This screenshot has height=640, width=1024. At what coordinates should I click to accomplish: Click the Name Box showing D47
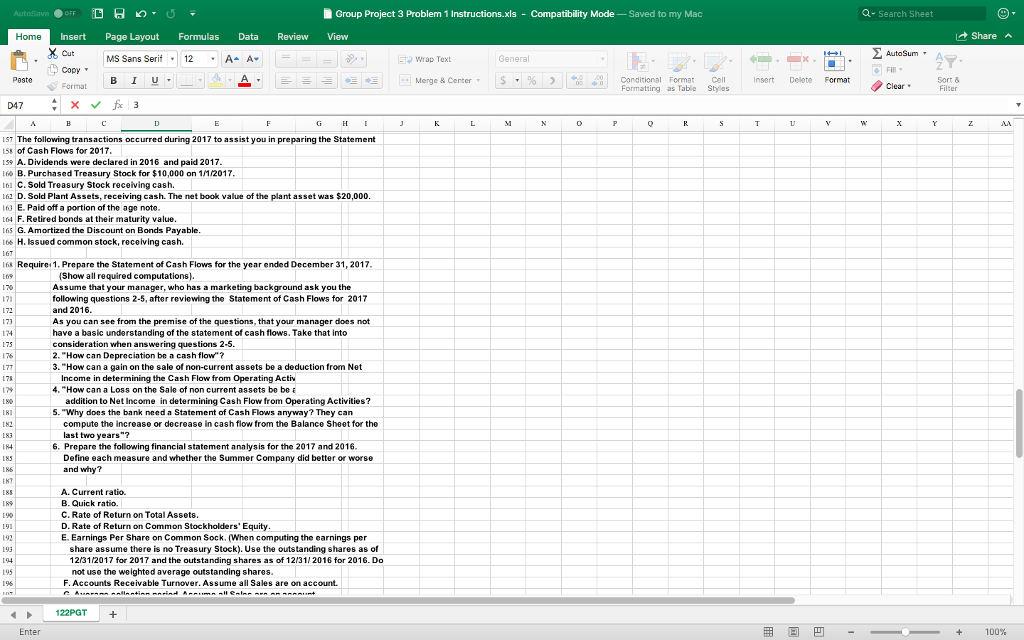25,104
